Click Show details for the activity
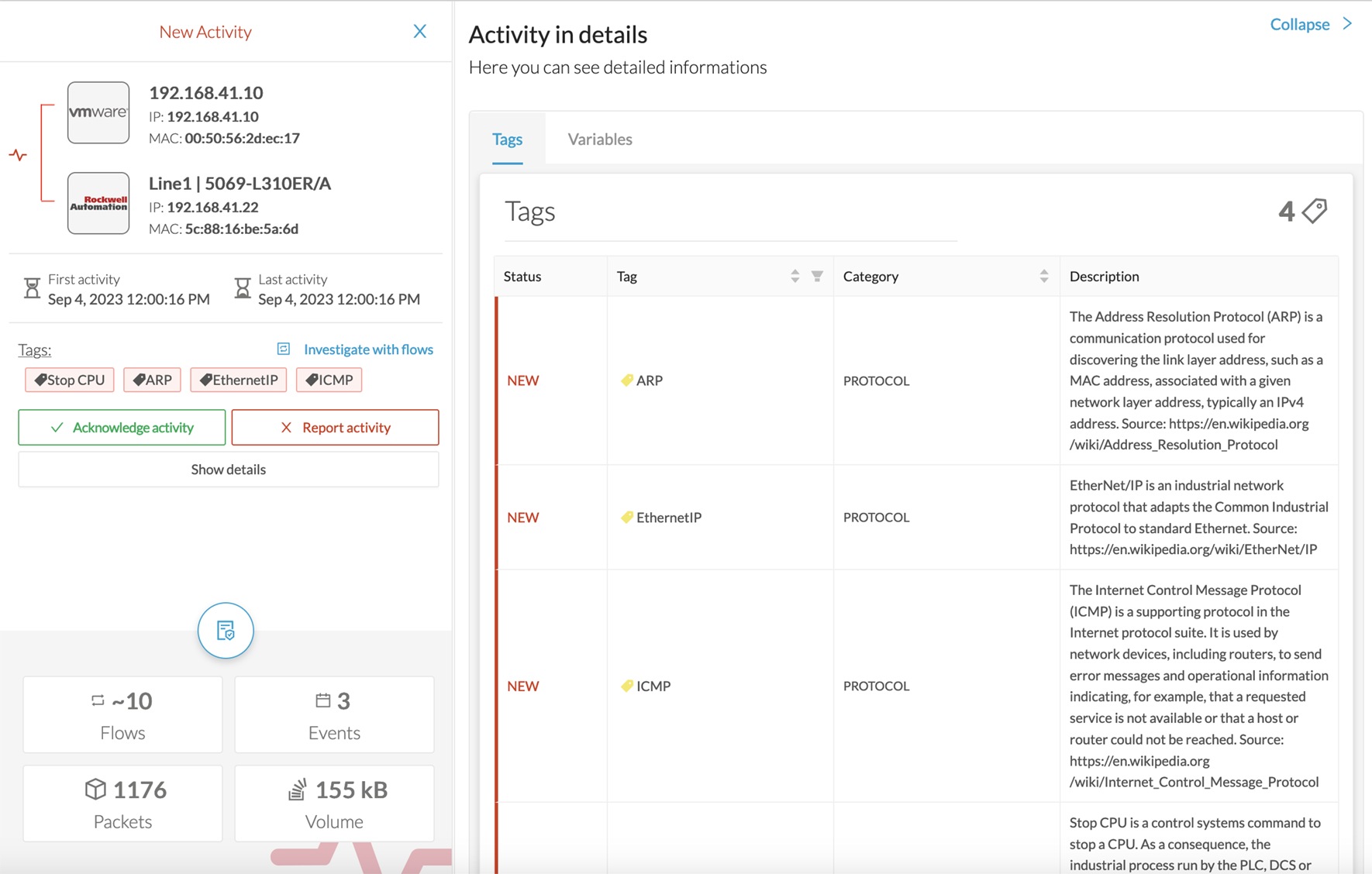The height and width of the screenshot is (874, 1372). [x=228, y=469]
